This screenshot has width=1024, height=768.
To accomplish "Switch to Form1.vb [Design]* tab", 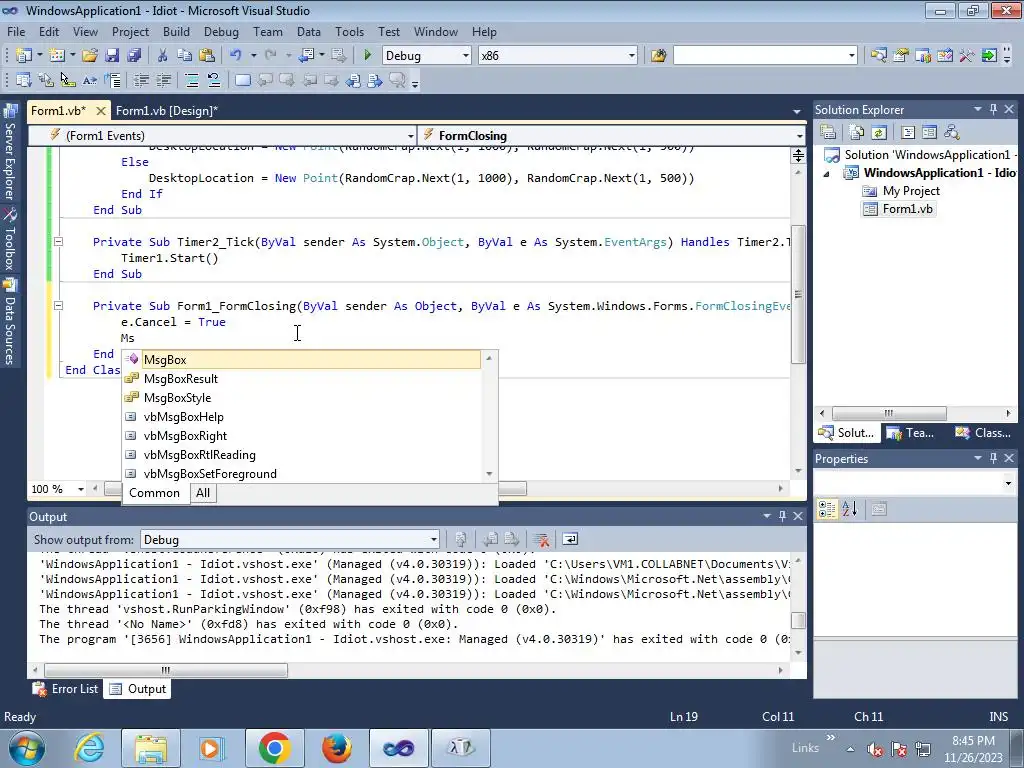I will click(x=167, y=110).
